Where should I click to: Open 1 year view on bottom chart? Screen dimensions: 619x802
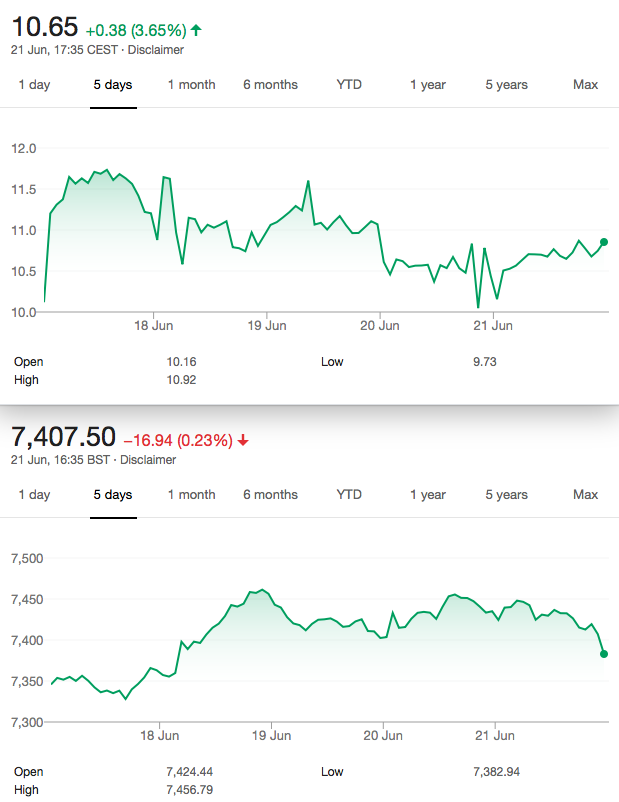point(428,495)
